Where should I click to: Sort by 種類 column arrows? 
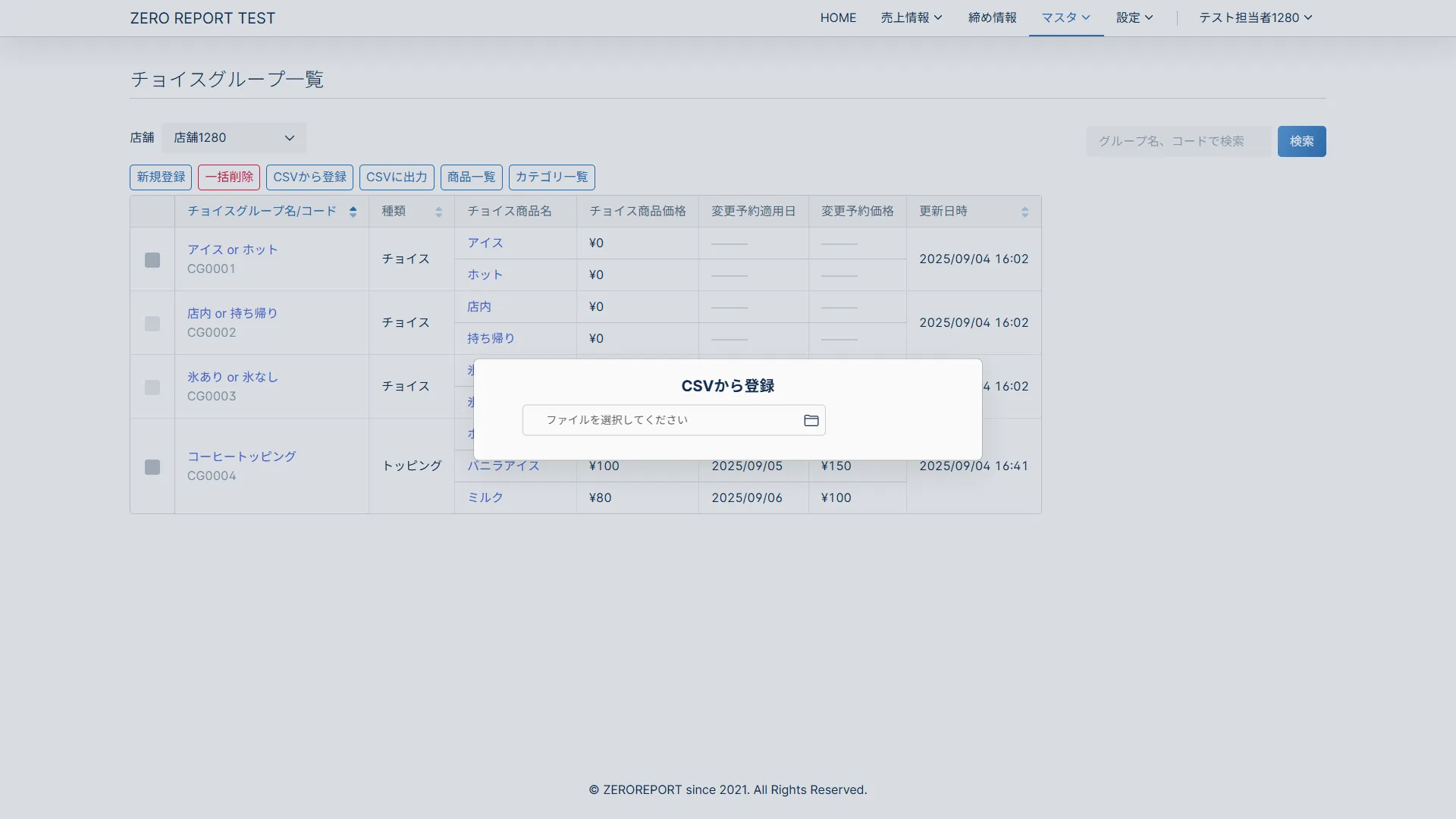pos(438,212)
